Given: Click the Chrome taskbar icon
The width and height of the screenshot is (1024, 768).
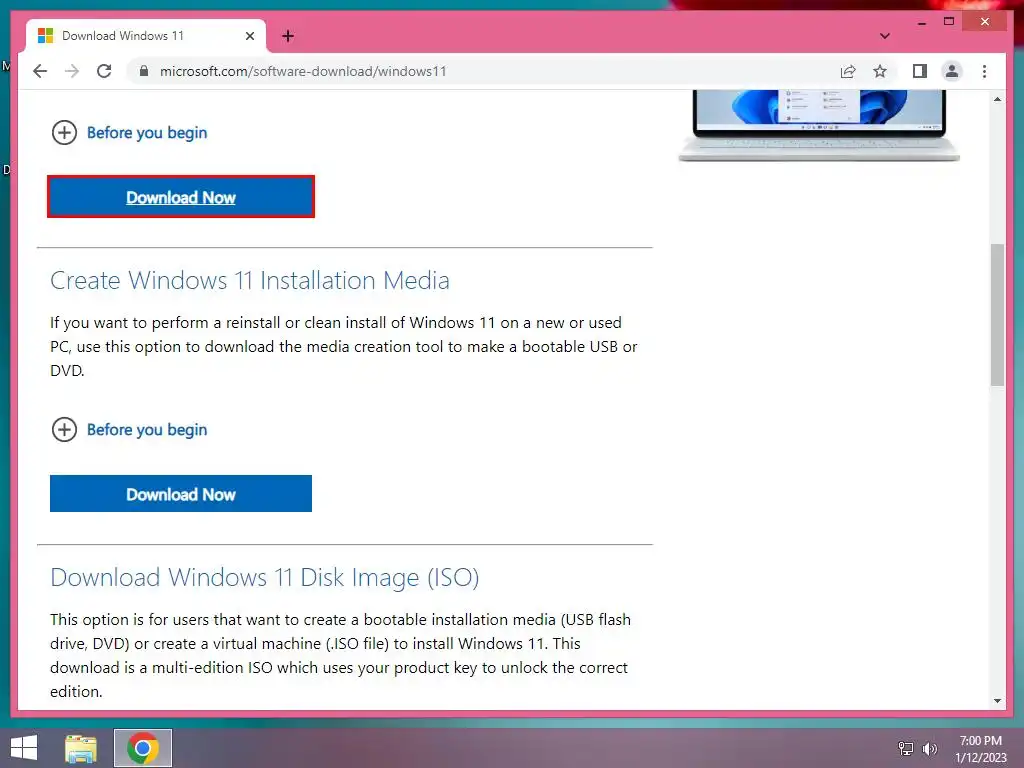Looking at the screenshot, I should [143, 748].
